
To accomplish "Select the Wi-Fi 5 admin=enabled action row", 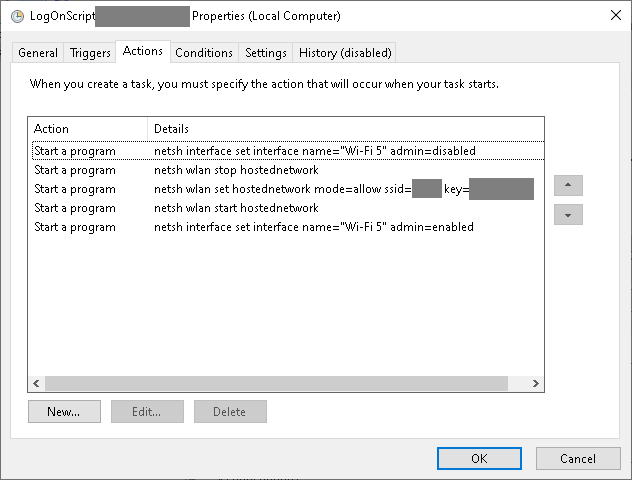I will pos(285,227).
